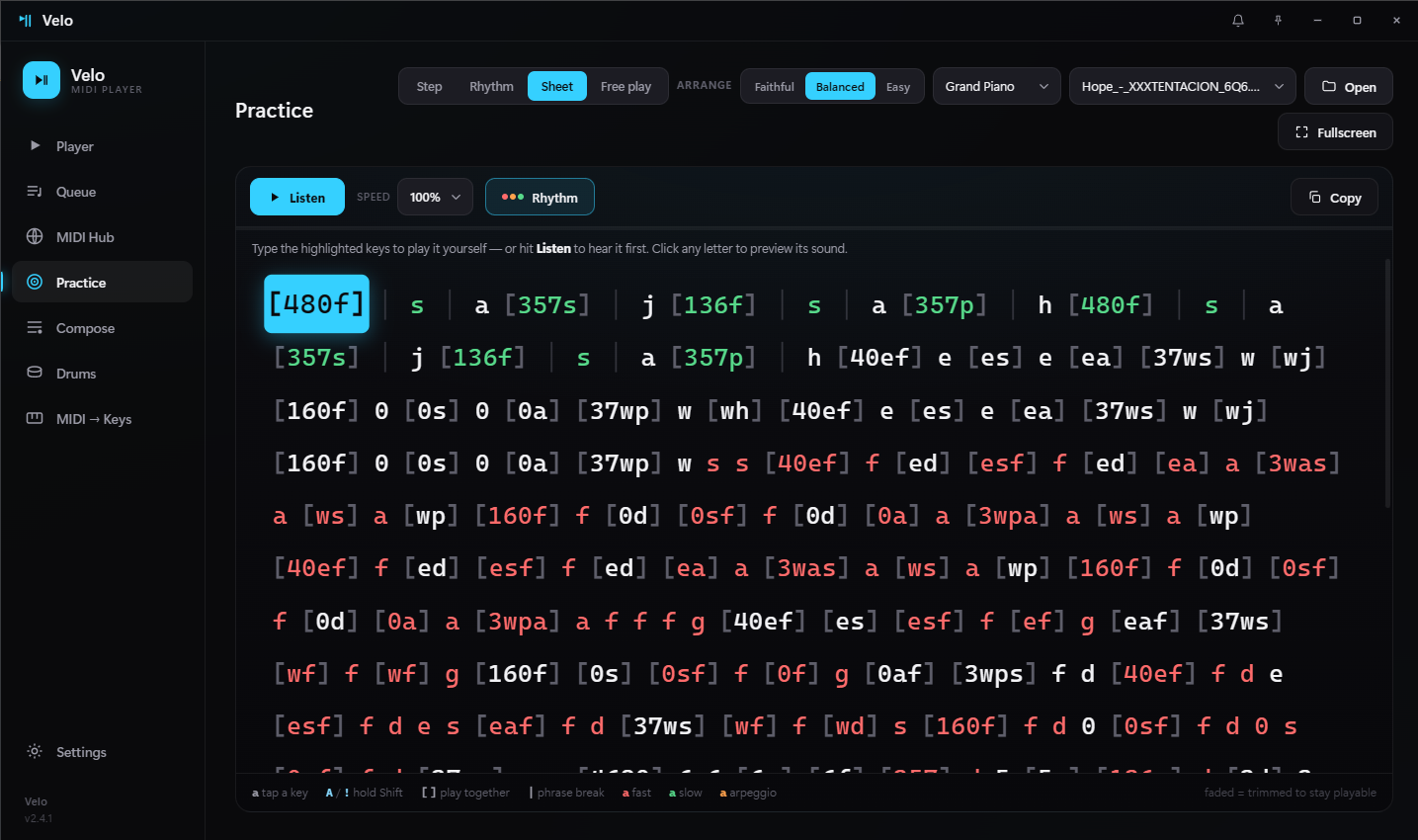
Task: Open the Compose page
Action: click(102, 327)
